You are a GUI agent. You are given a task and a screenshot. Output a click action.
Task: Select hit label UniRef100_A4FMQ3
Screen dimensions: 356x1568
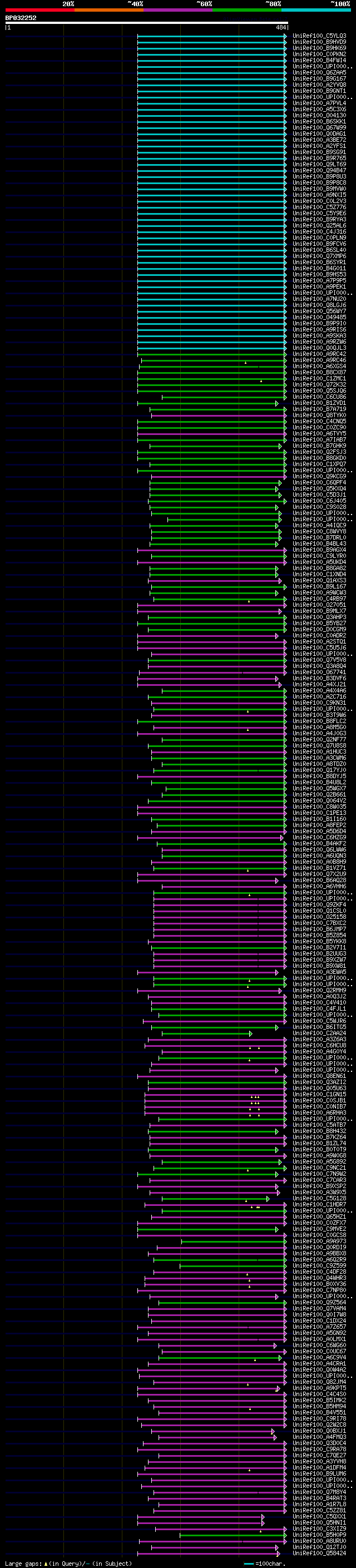(x=319, y=1437)
